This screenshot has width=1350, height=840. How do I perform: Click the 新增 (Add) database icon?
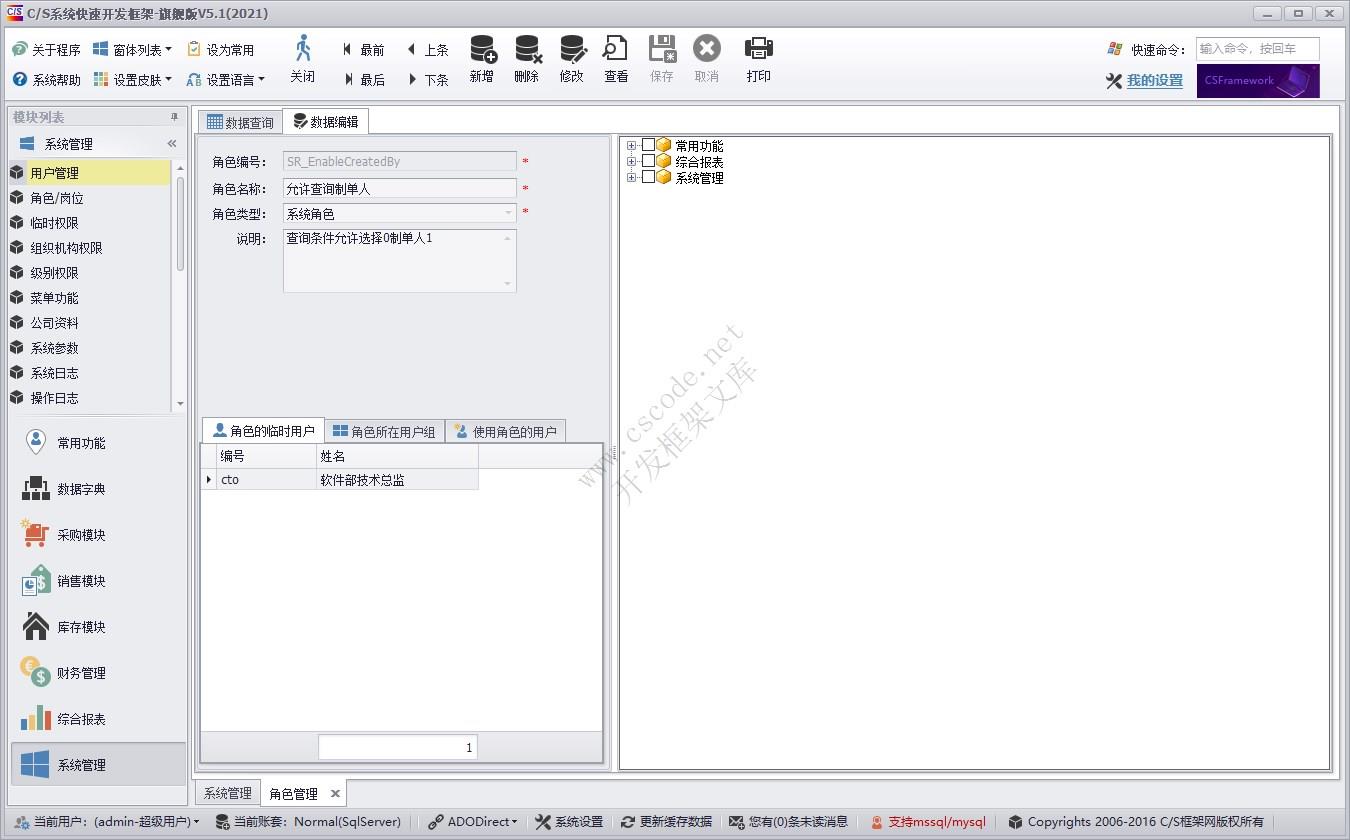tap(482, 50)
